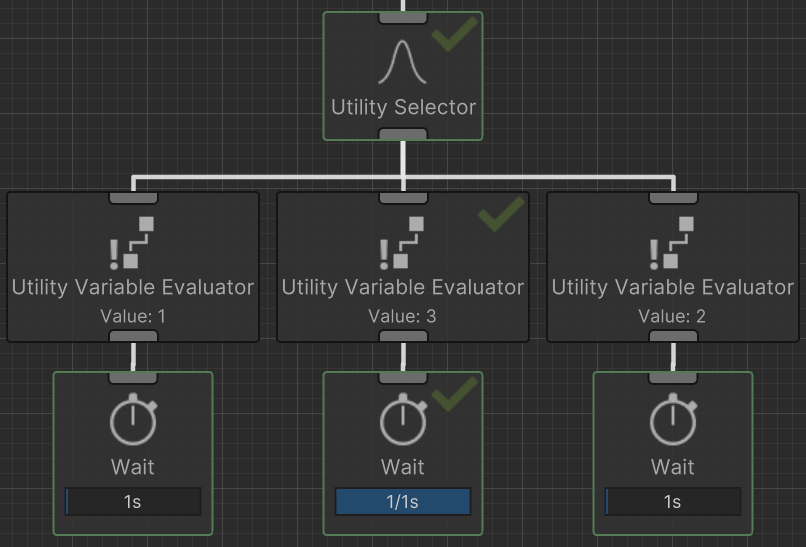The width and height of the screenshot is (806, 547).
Task: Select the evaluator icon above Value: 3
Action: coord(402,243)
